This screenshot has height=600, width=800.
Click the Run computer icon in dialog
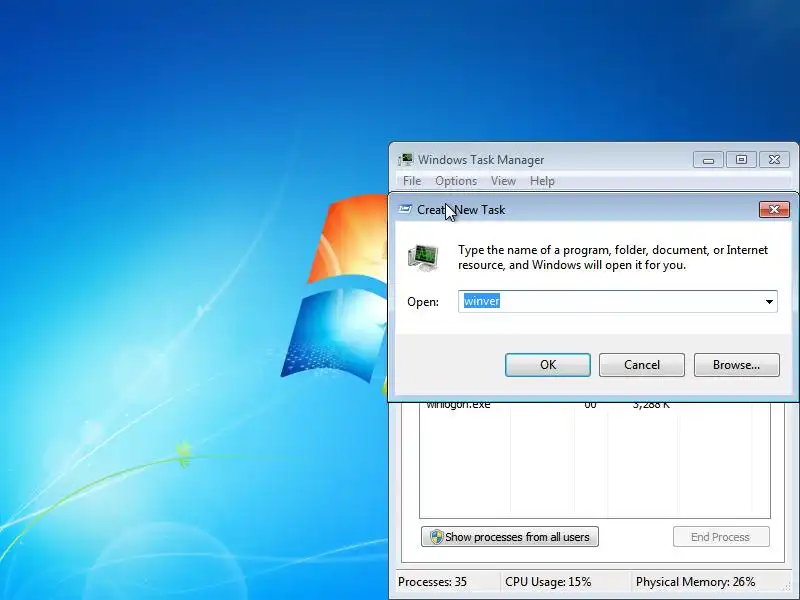[x=423, y=257]
